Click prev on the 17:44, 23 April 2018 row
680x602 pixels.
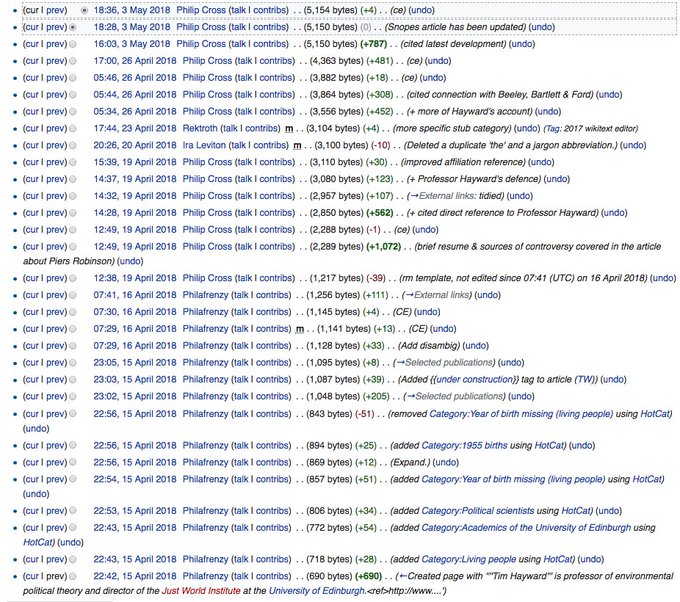[x=56, y=128]
